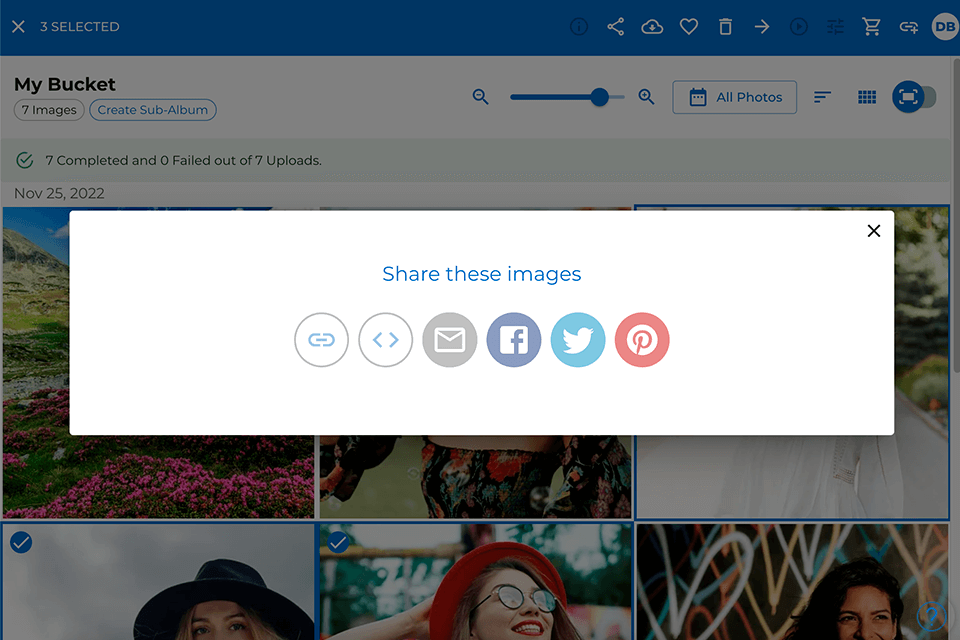Viewport: 960px width, 640px height.
Task: Open the DB account avatar menu
Action: pos(945,26)
